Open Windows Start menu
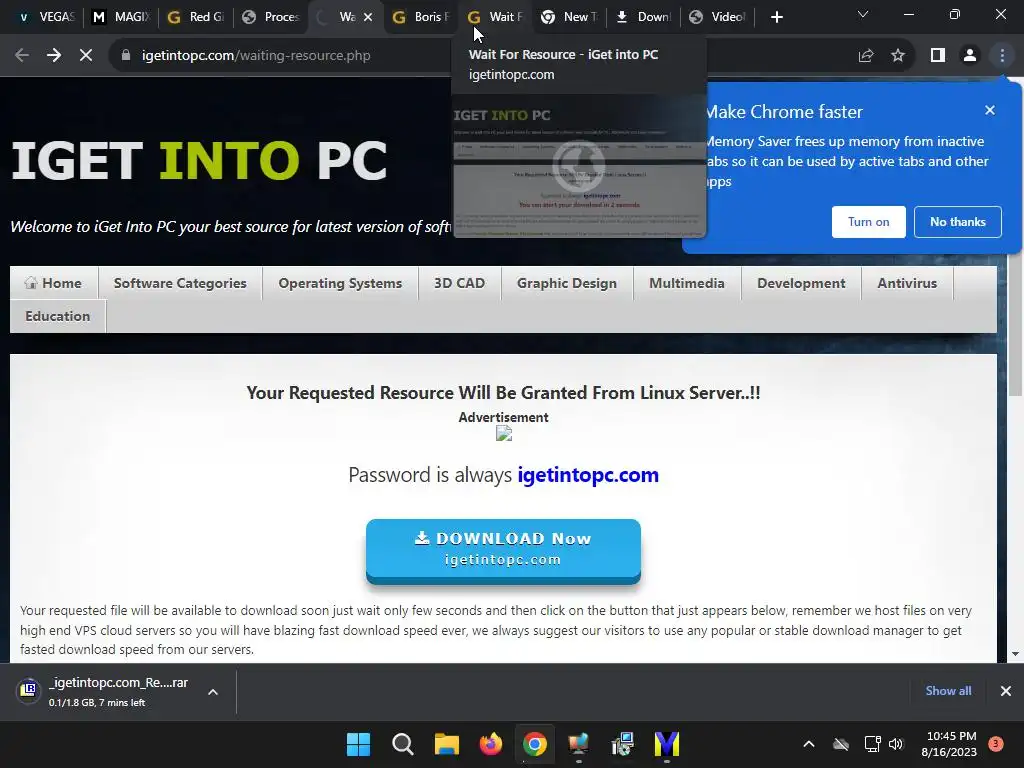This screenshot has height=768, width=1024. point(359,744)
